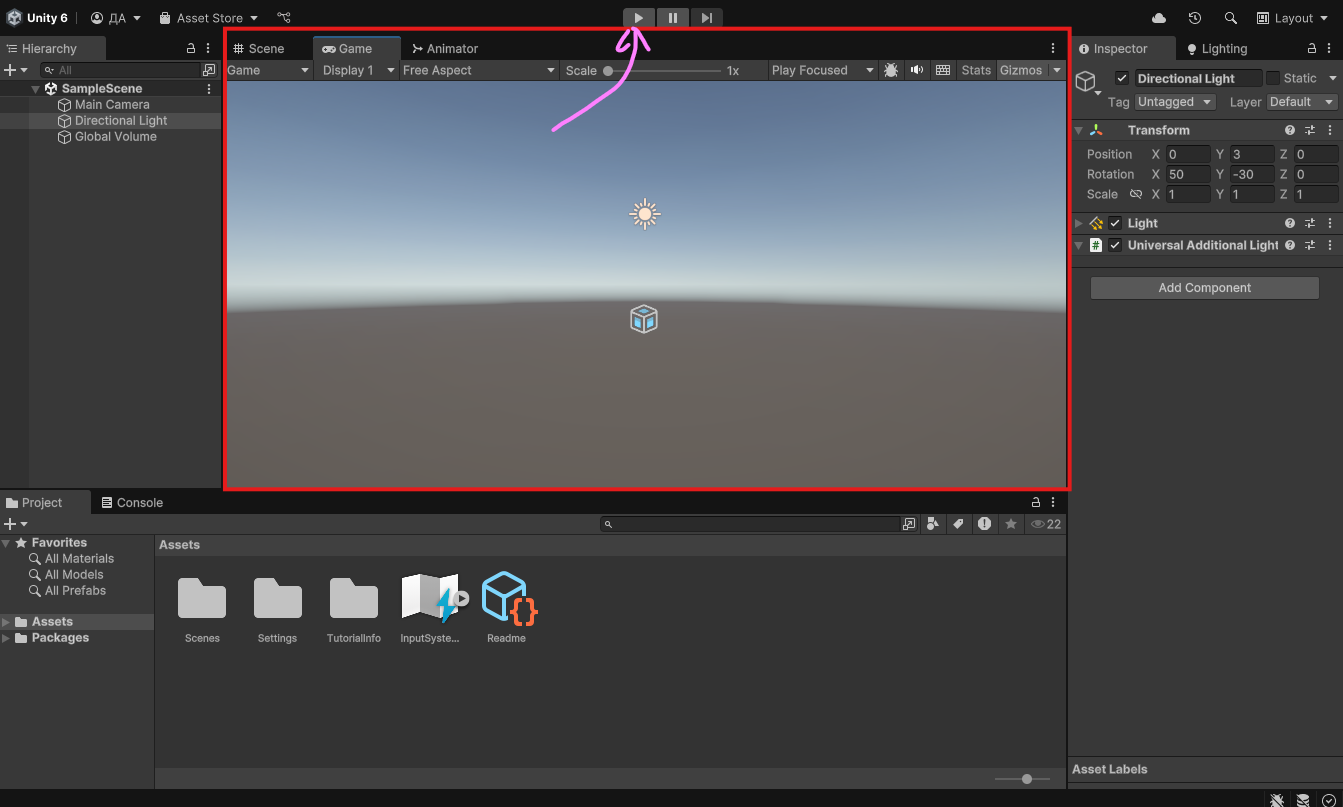Select the Pause button in the toolbar
The width and height of the screenshot is (1343, 807).
click(x=672, y=17)
